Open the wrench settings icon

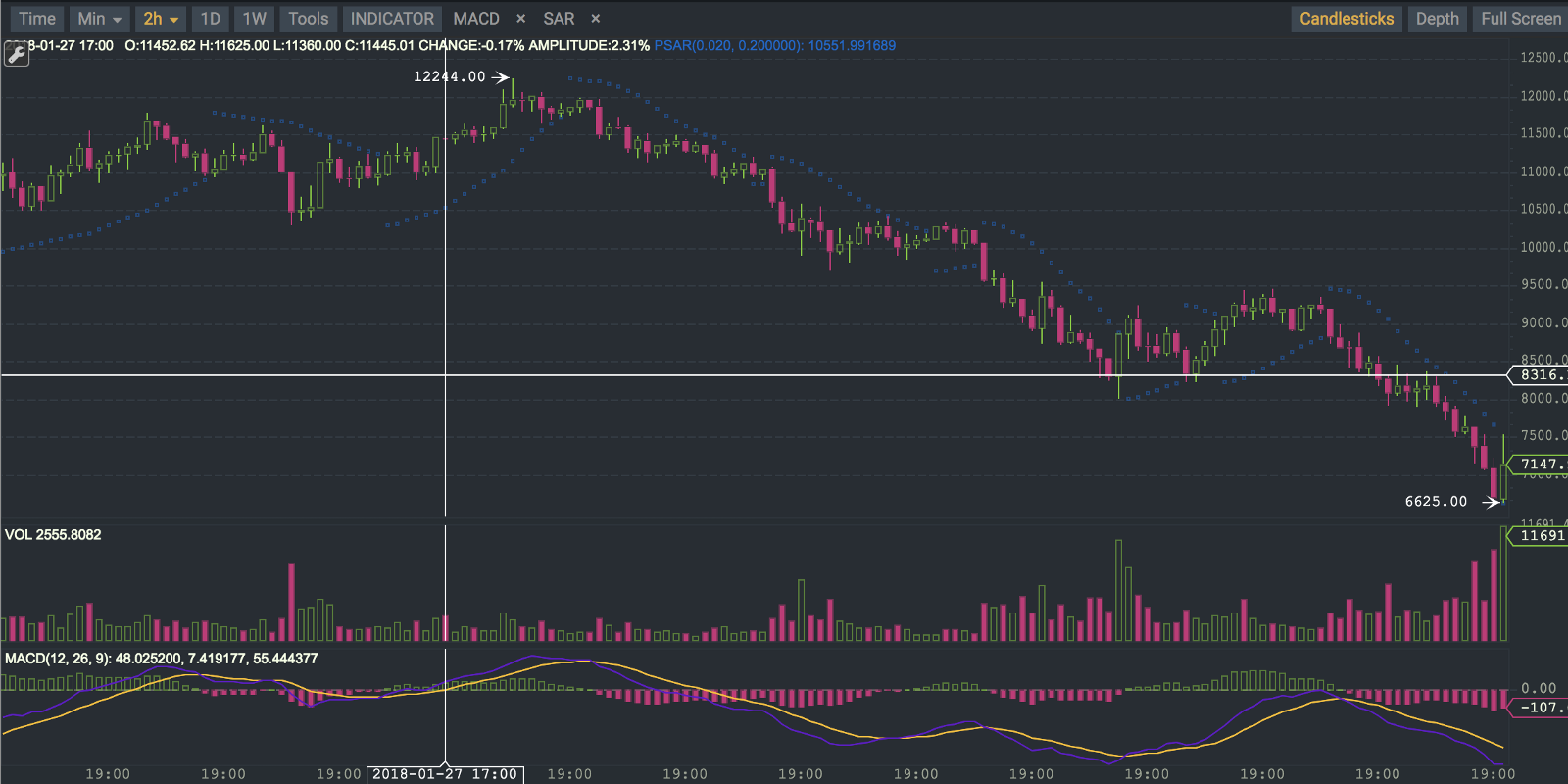point(16,54)
